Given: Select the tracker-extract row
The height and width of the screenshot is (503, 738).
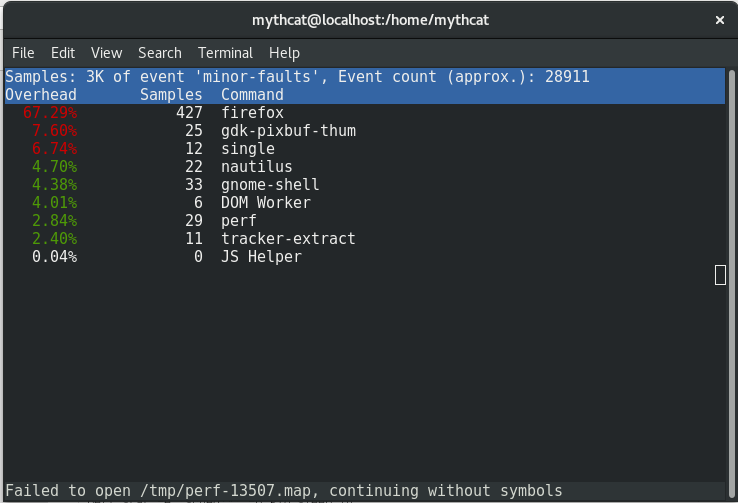Looking at the screenshot, I should pyautogui.click(x=365, y=239).
